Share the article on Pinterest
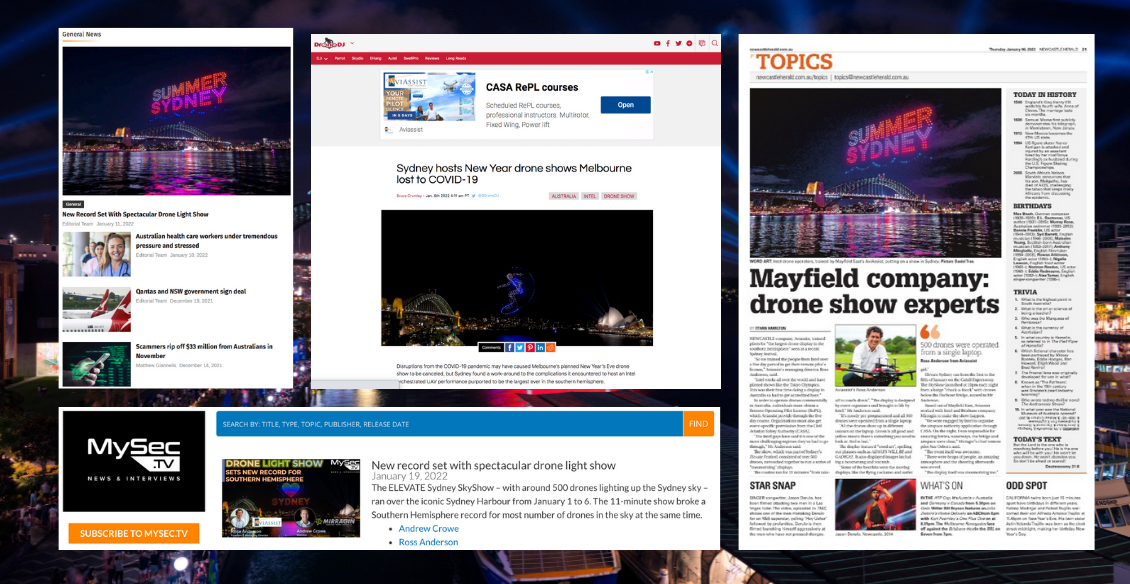The image size is (1130, 584). click(x=530, y=348)
